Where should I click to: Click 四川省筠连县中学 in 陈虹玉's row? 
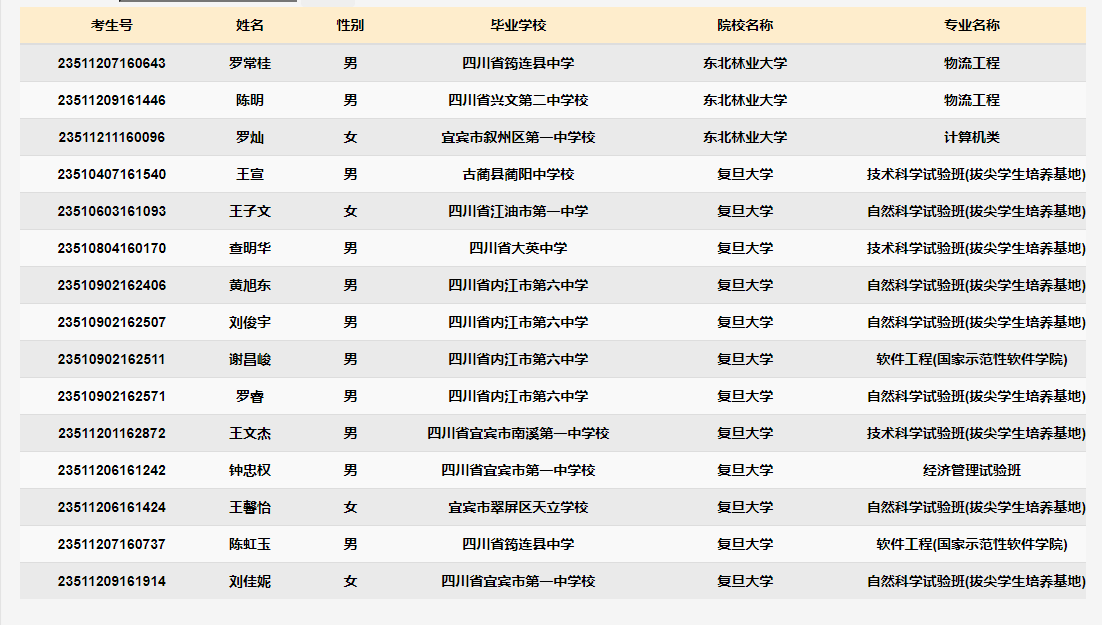518,544
